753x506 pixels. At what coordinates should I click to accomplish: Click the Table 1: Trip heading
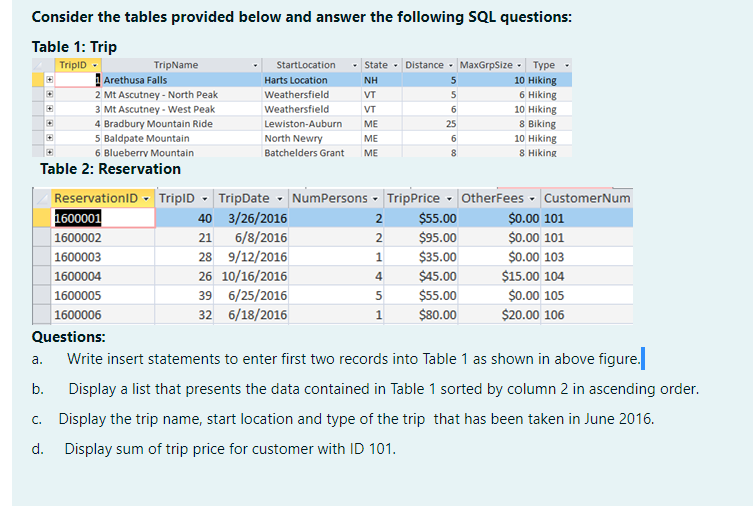point(74,47)
